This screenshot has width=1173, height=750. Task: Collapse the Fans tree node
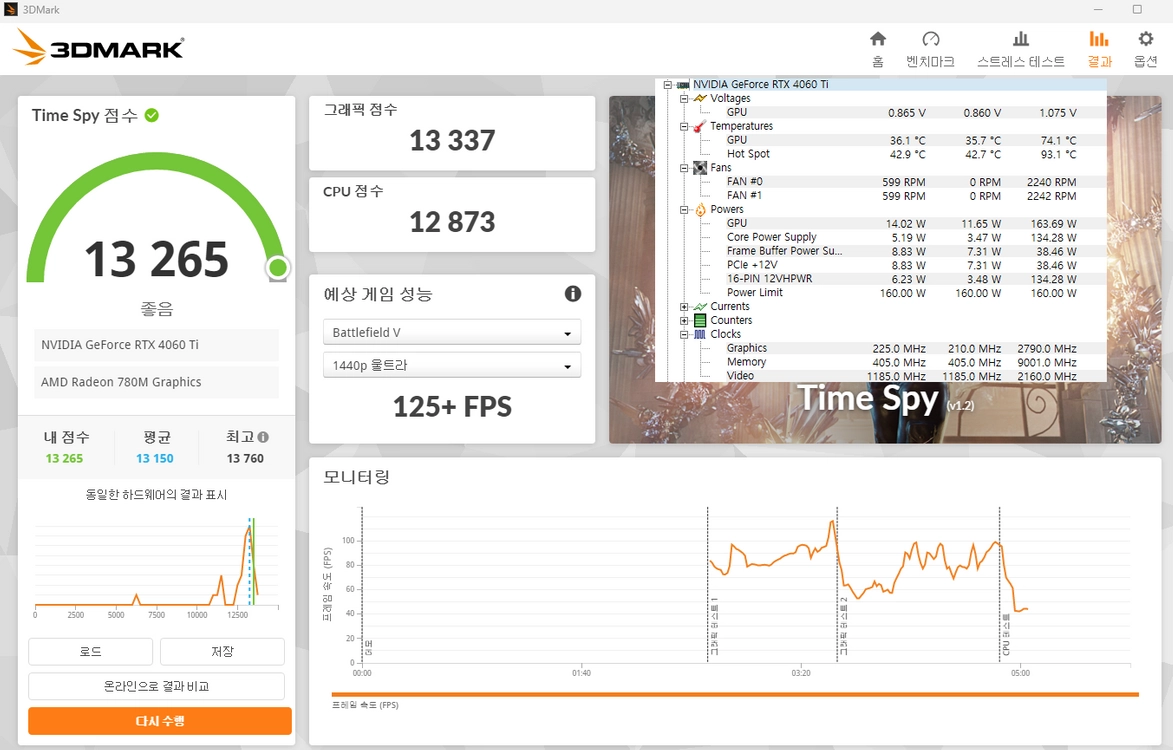pos(684,167)
